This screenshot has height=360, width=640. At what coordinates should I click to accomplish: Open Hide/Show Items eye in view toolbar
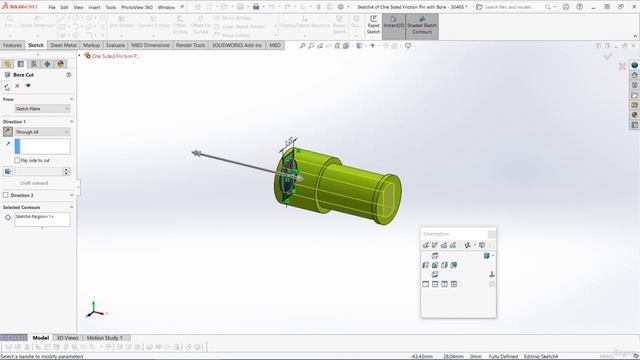pyautogui.click(x=372, y=46)
